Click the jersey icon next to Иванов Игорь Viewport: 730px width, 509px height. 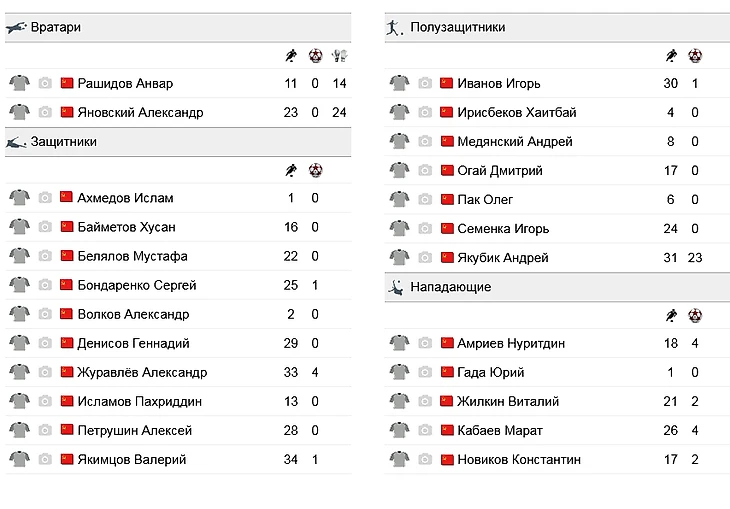tap(399, 83)
